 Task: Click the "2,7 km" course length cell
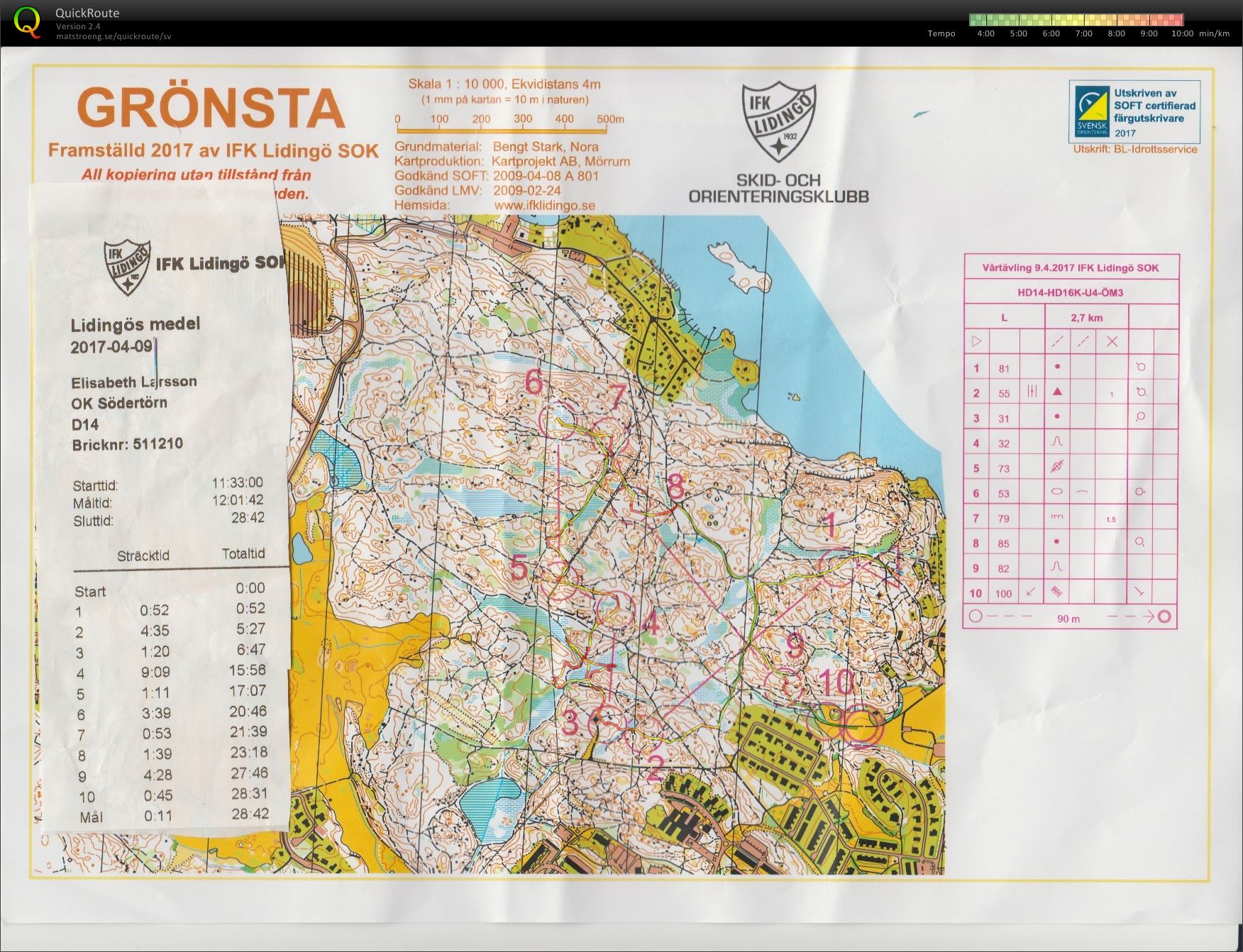click(x=1087, y=318)
